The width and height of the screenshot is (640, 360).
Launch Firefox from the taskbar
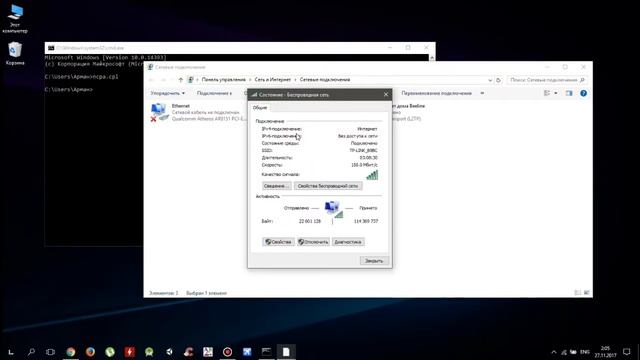90,351
